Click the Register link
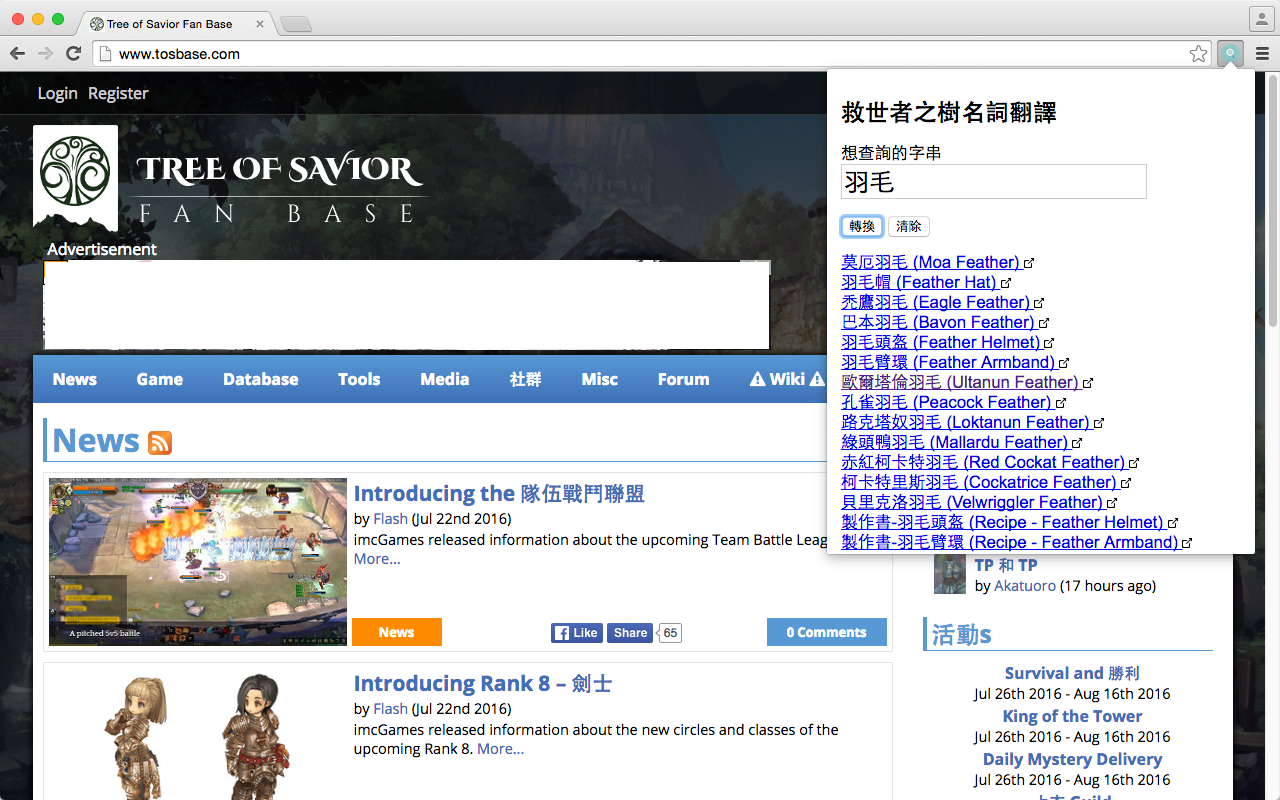Viewport: 1280px width, 800px height. click(118, 93)
